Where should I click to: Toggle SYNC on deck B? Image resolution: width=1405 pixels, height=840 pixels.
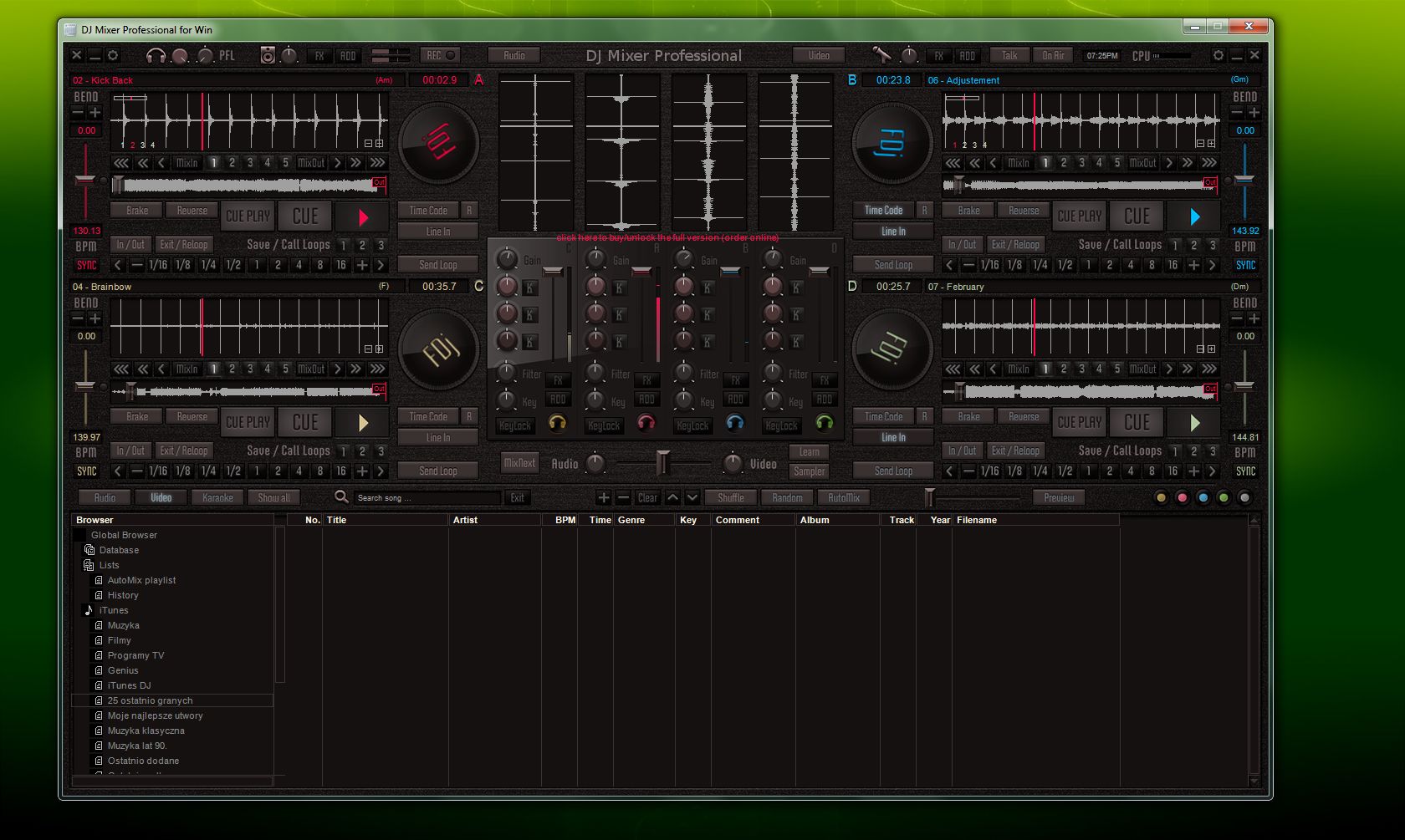(x=1246, y=265)
